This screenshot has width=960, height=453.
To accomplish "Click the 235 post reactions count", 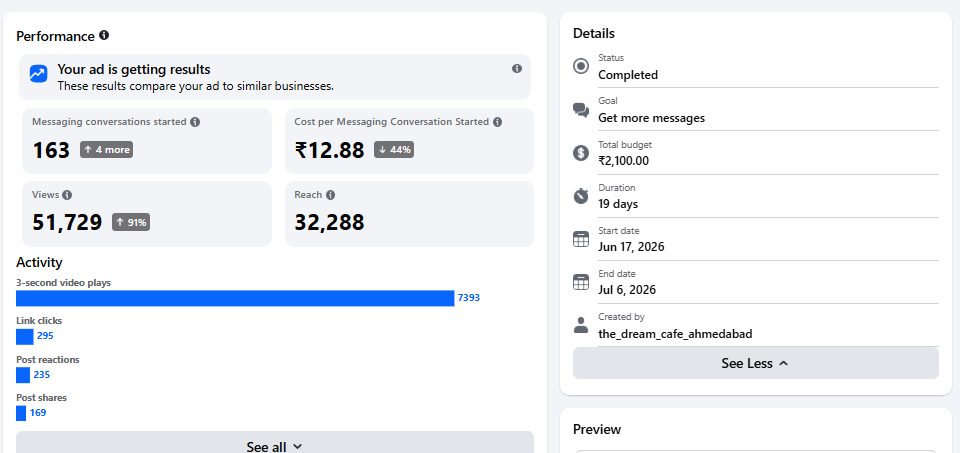I will tap(42, 375).
